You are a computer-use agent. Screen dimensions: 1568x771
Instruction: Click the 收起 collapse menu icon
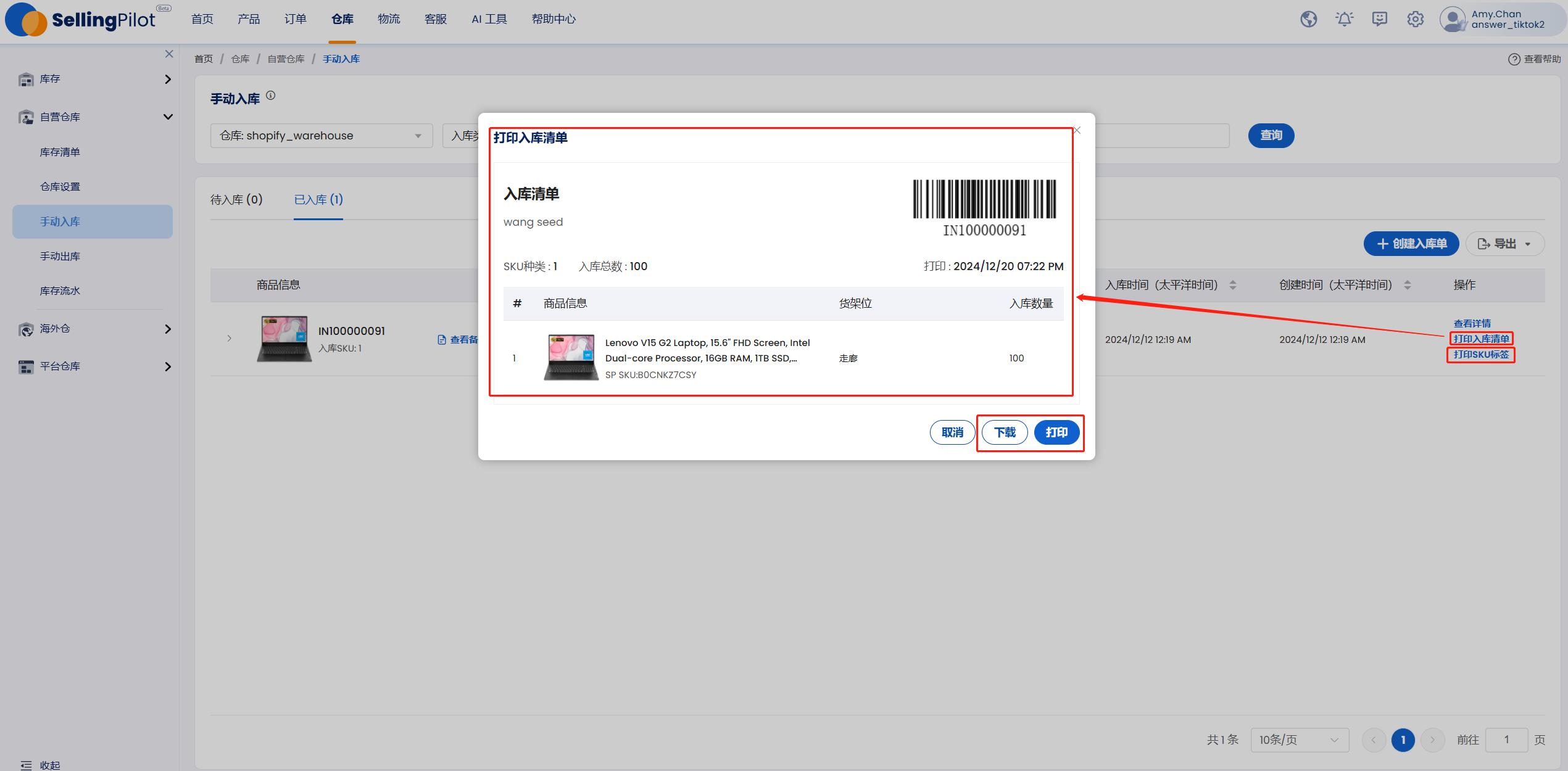[x=26, y=765]
